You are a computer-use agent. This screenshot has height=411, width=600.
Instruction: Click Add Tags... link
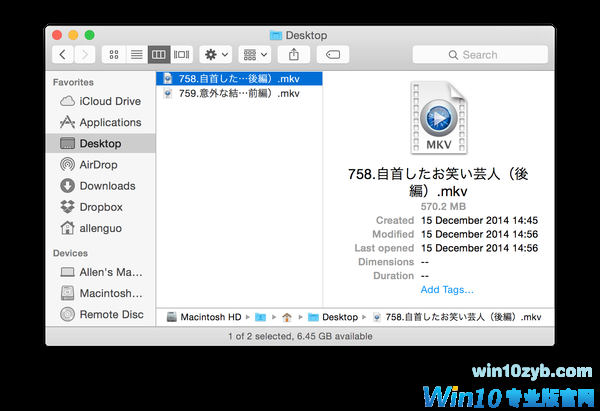(x=447, y=290)
